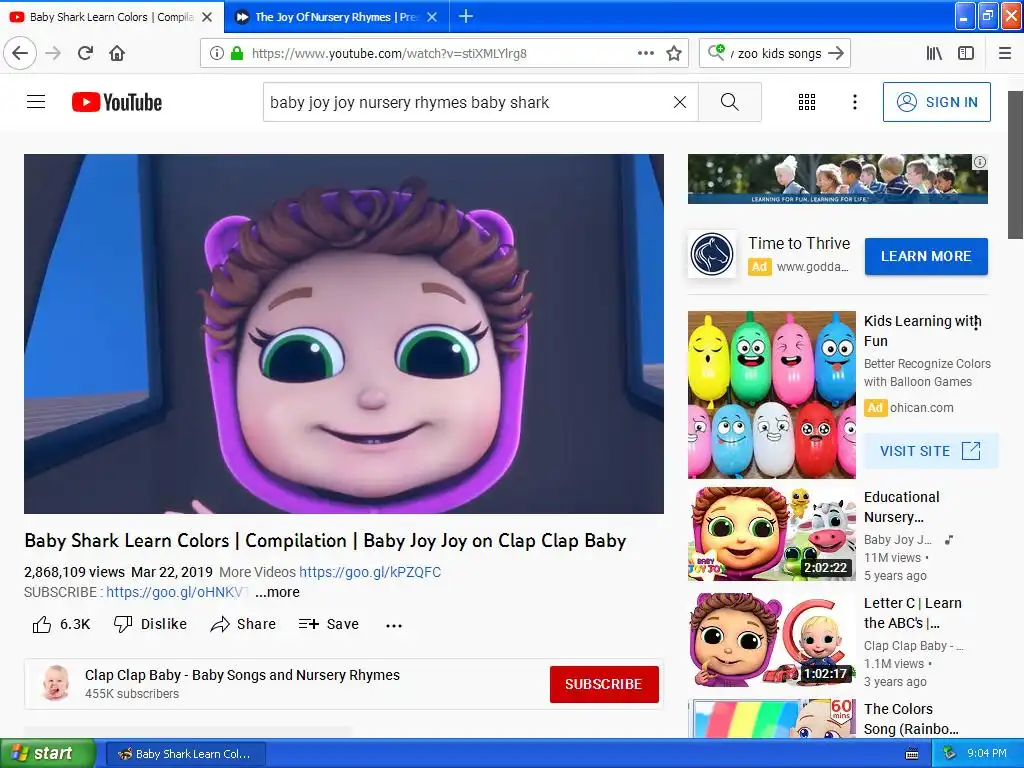Close the Baby Shark Learn Colors tab
The height and width of the screenshot is (768, 1024).
(x=207, y=17)
